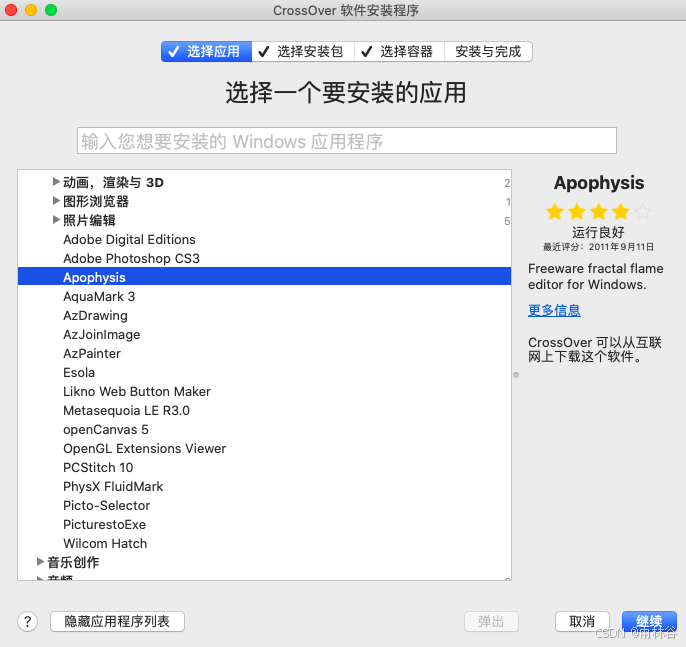Screen dimensions: 686x647
Task: Switch to the 选择容器 step tab
Action: (x=399, y=52)
